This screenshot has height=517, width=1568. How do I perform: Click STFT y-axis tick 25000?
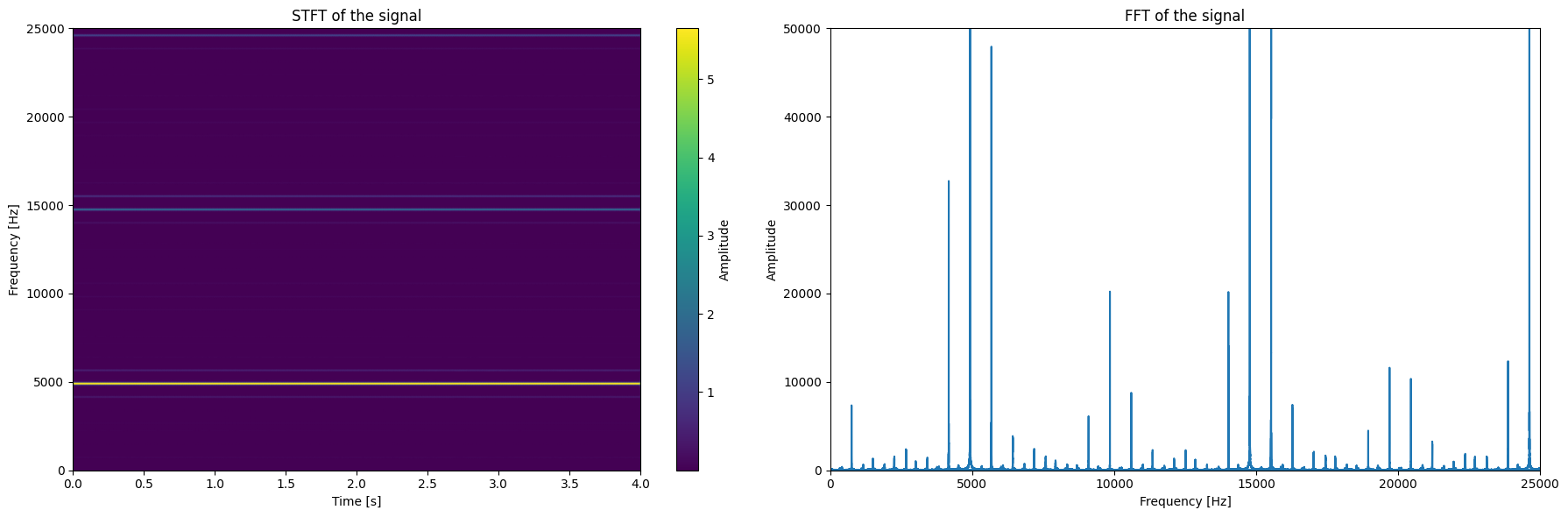coord(47,29)
